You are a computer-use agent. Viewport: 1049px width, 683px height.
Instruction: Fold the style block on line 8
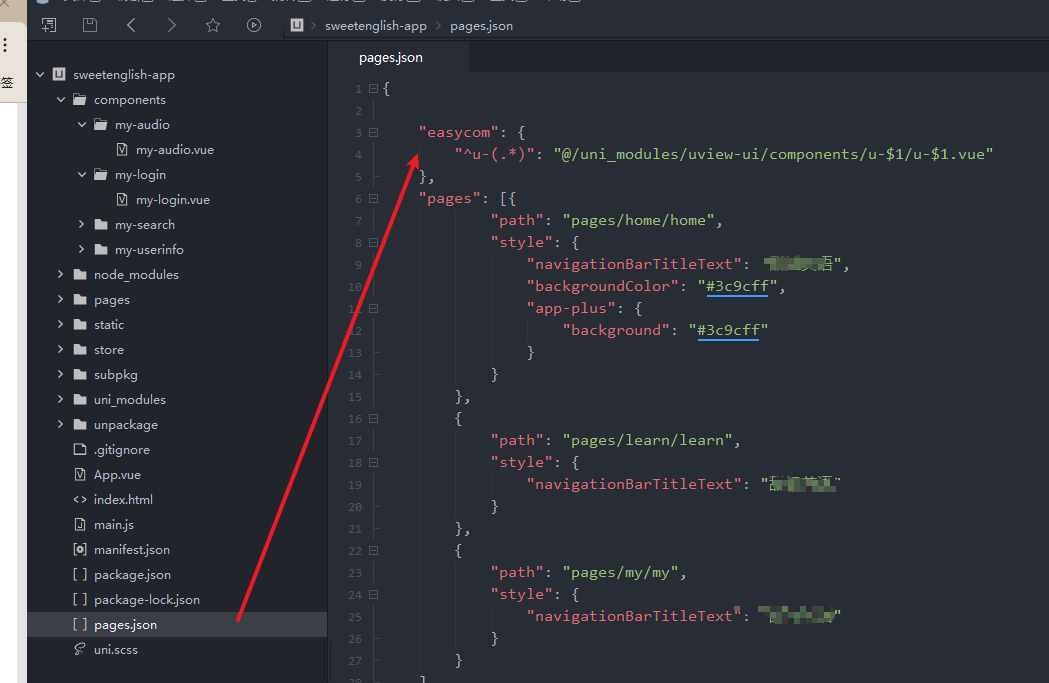[x=373, y=242]
